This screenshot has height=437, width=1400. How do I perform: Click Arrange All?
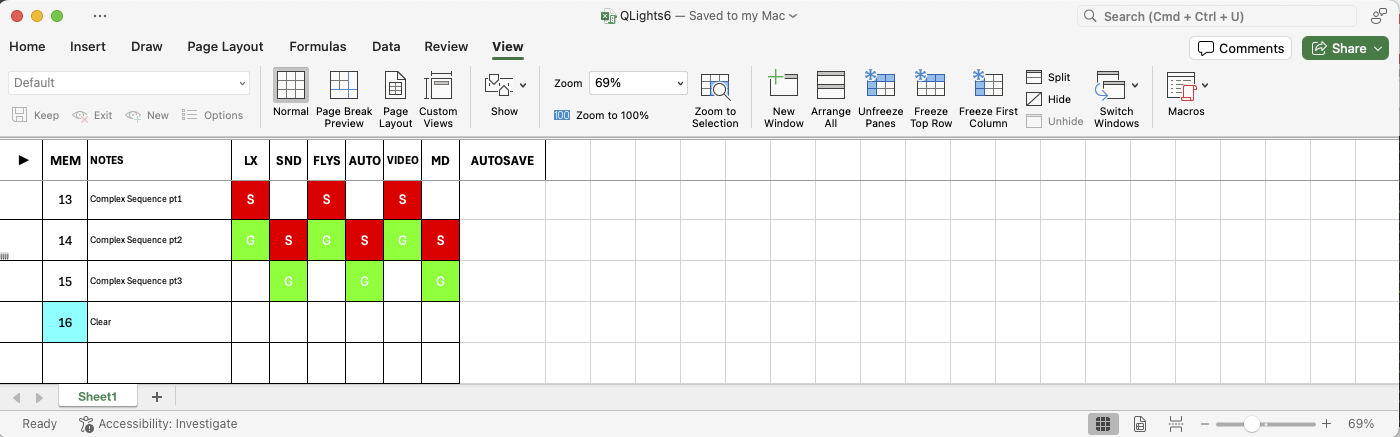(831, 98)
